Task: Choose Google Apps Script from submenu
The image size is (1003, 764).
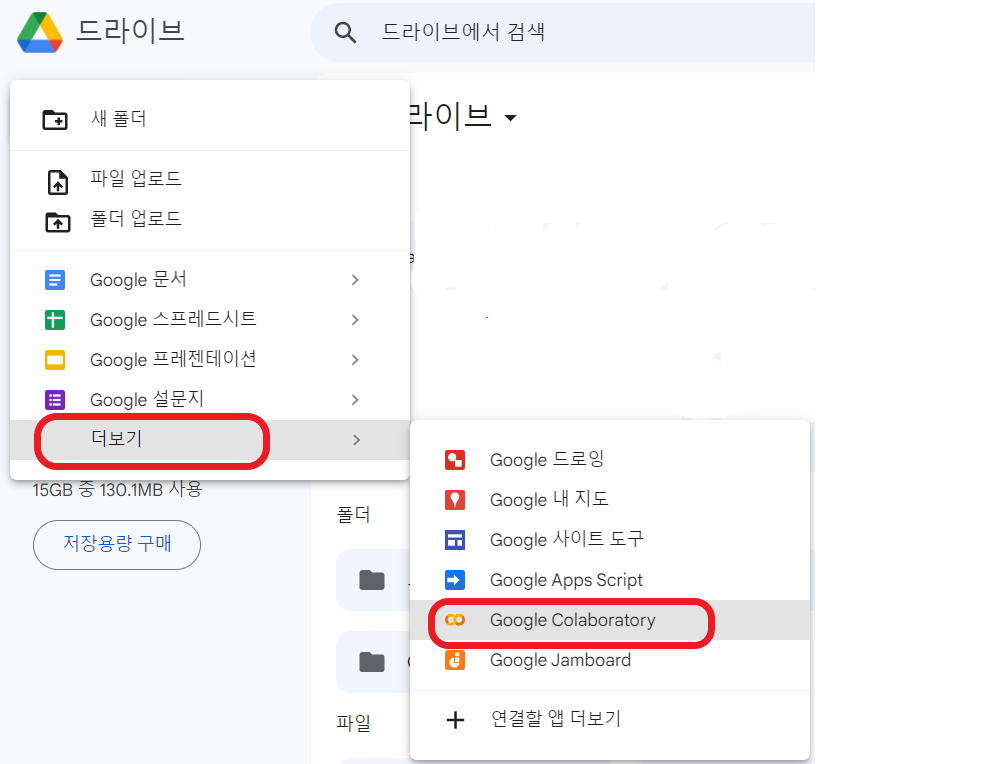Action: 610,580
